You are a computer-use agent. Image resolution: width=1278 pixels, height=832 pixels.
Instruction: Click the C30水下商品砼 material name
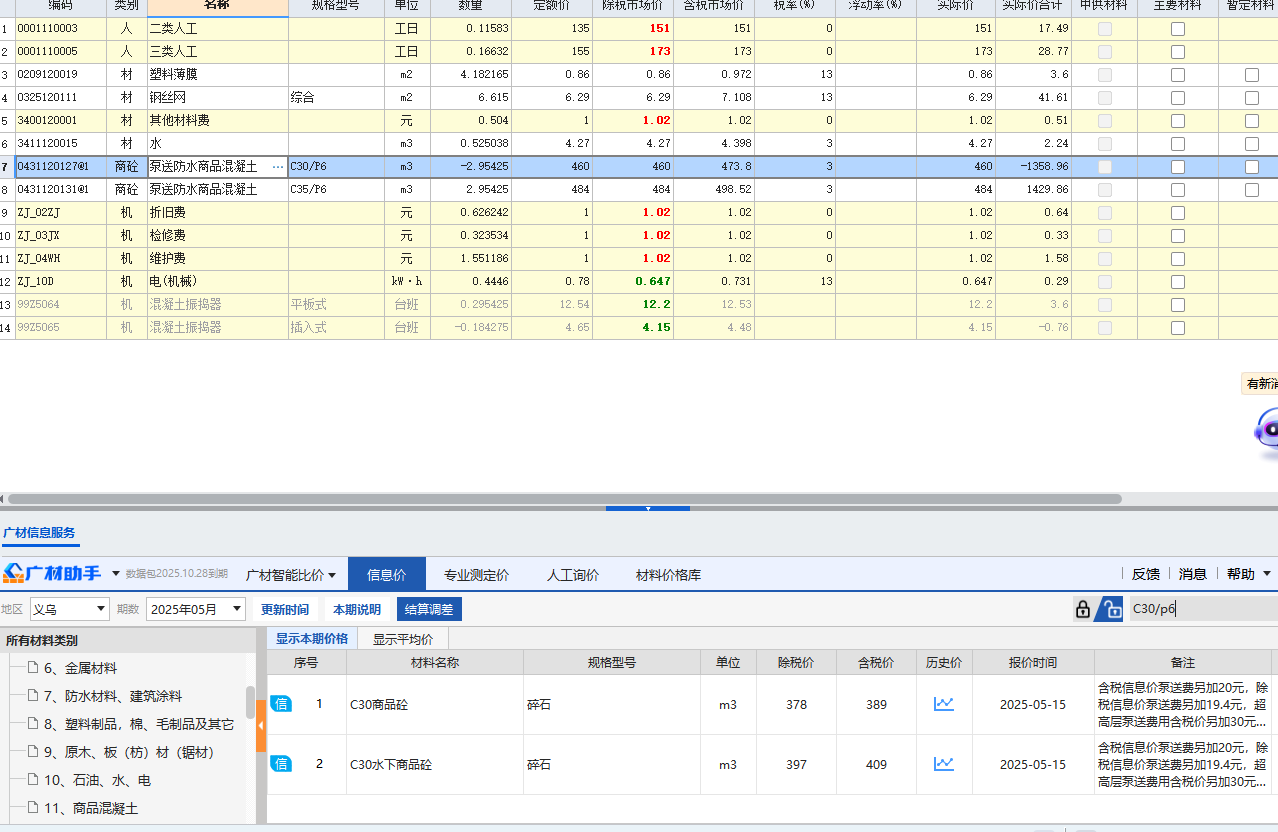(x=391, y=765)
